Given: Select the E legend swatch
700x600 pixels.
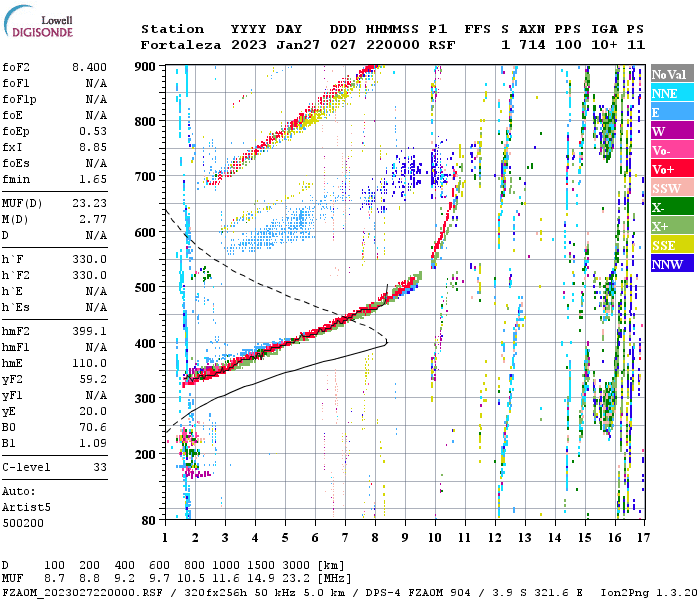Looking at the screenshot, I should coord(672,112).
